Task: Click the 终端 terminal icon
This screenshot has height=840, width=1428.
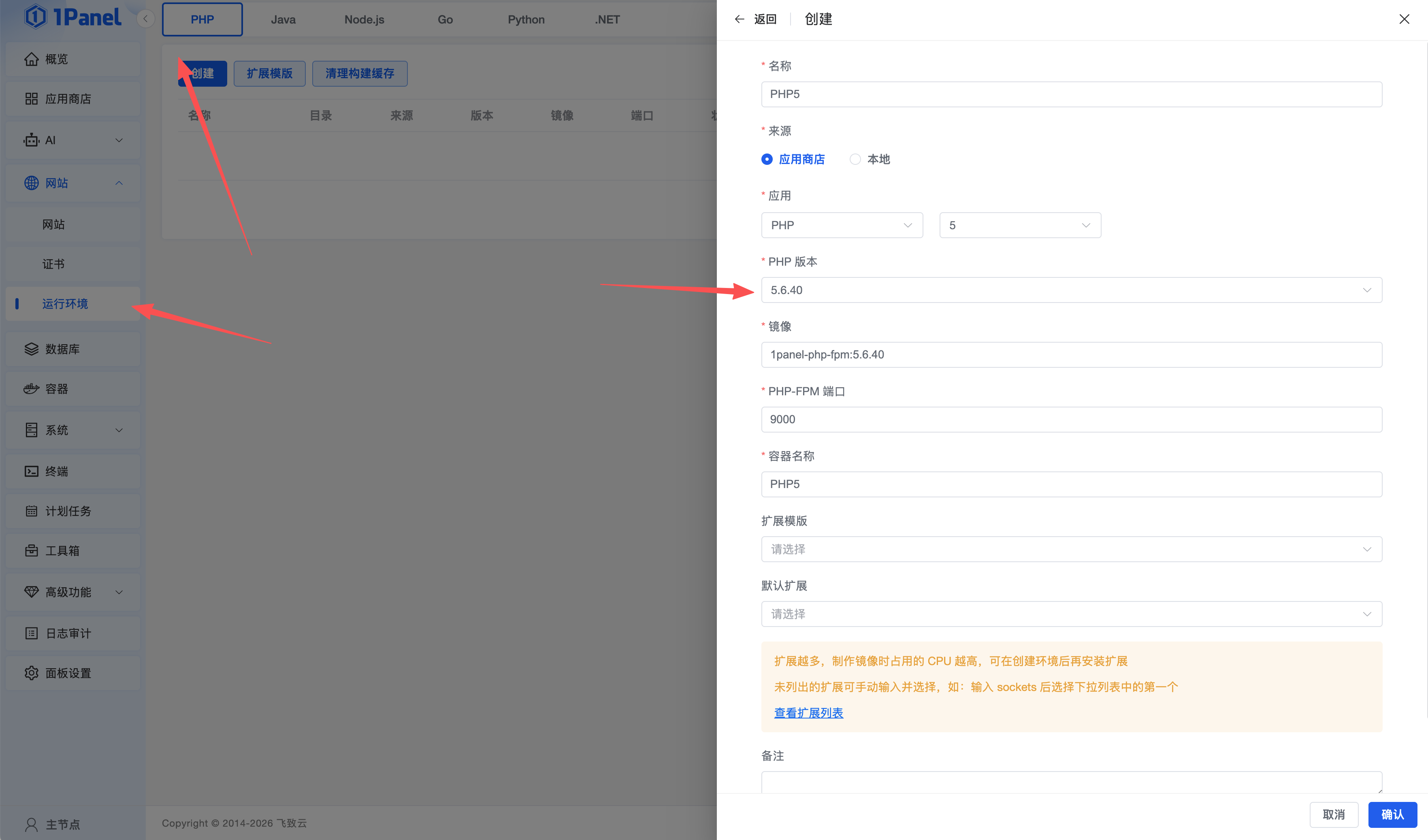Action: (x=31, y=471)
